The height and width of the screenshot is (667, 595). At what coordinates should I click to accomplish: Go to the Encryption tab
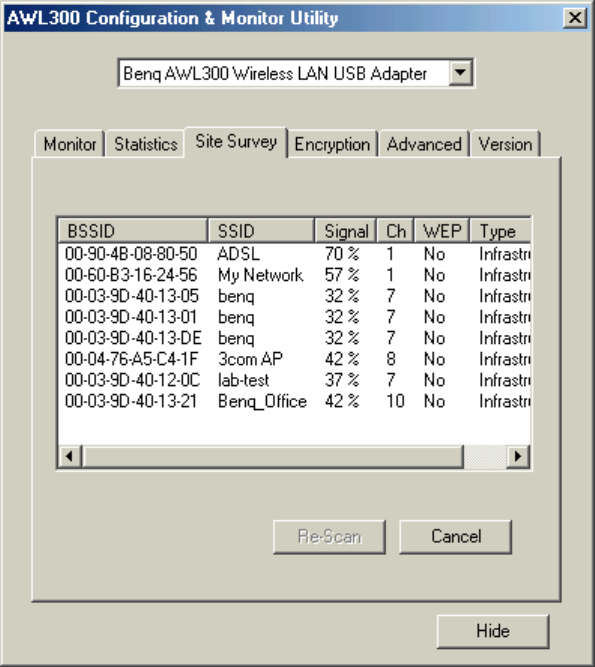pos(332,144)
